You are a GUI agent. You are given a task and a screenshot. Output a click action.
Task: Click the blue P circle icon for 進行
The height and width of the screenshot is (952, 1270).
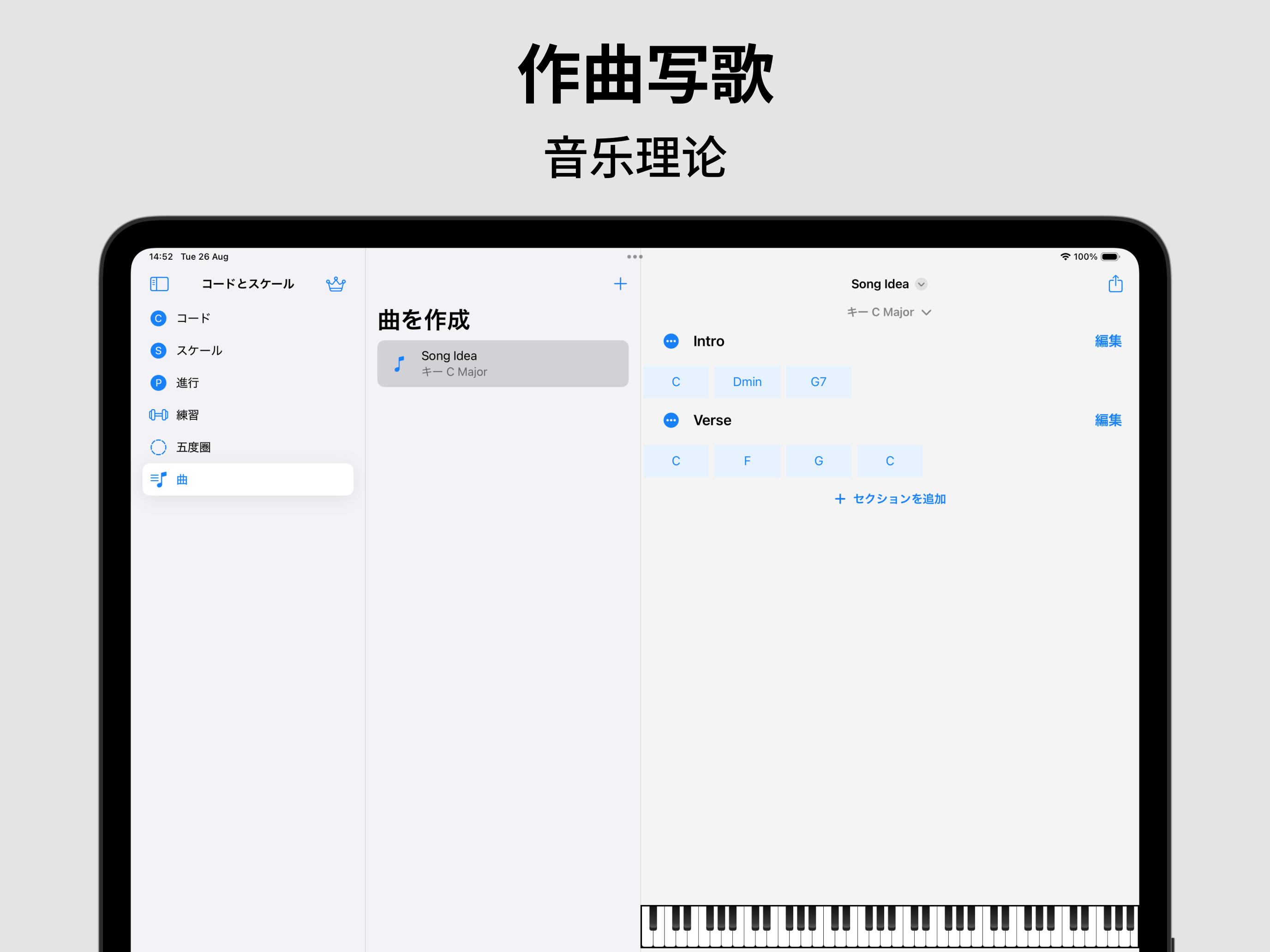[x=158, y=383]
